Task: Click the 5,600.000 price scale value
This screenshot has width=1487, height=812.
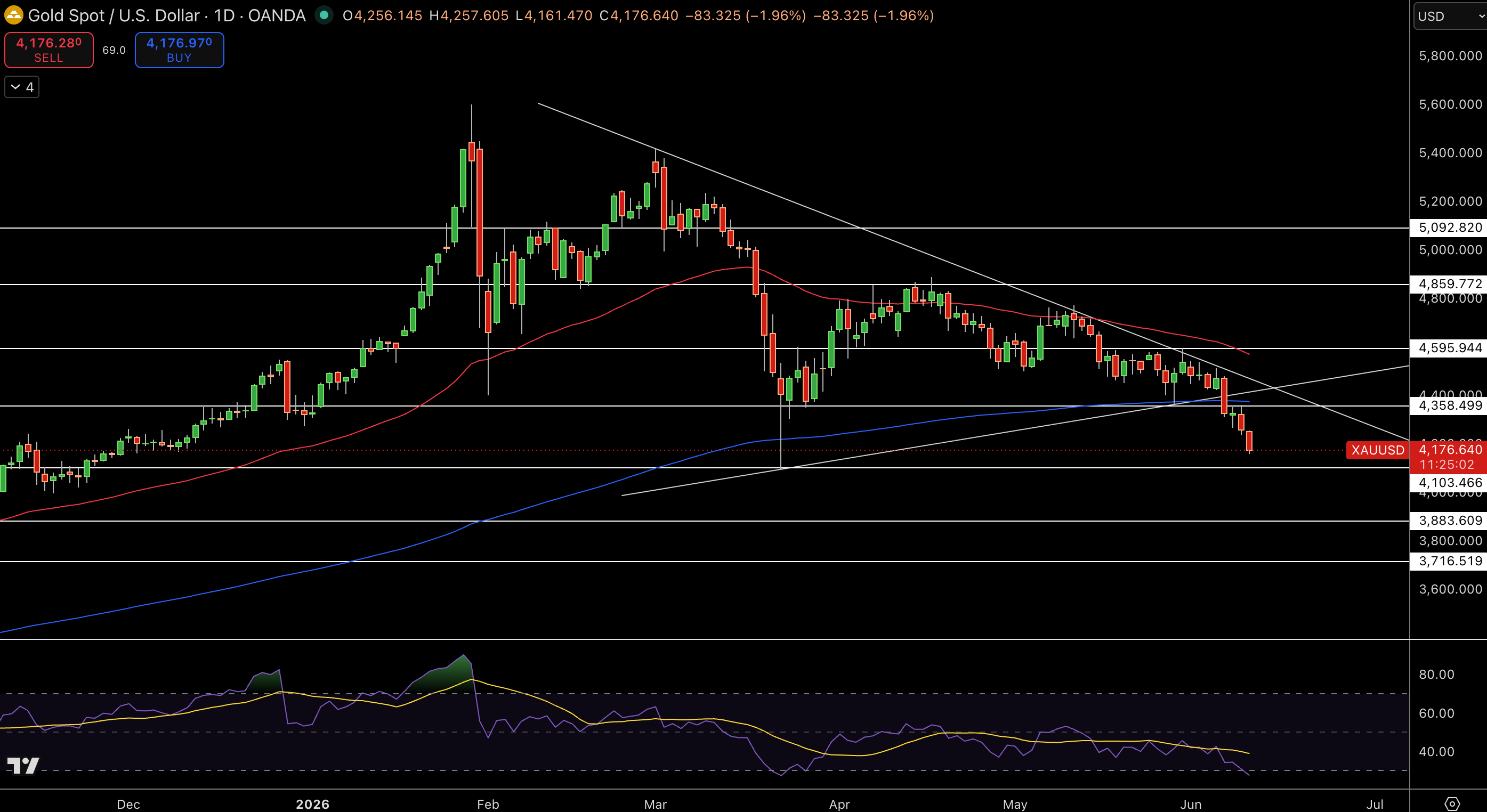Action: click(x=1450, y=104)
